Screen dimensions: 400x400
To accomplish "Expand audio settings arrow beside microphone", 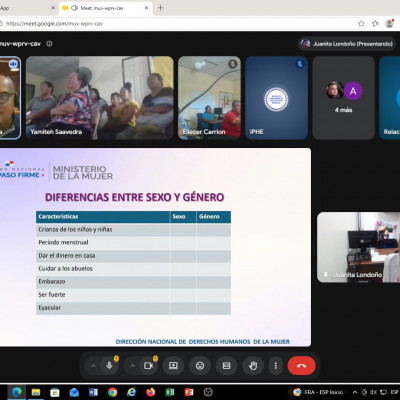I will tap(93, 366).
